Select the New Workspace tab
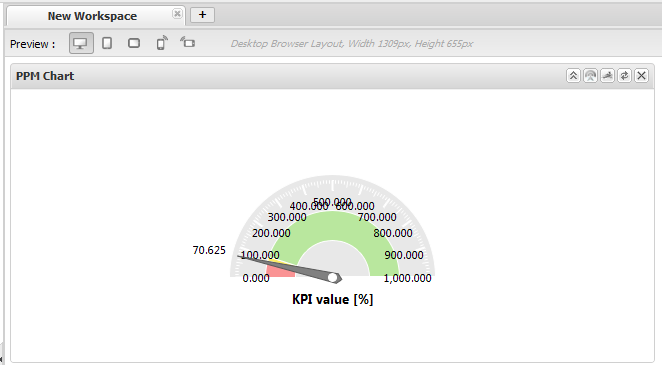The width and height of the screenshot is (662, 365). (x=92, y=16)
